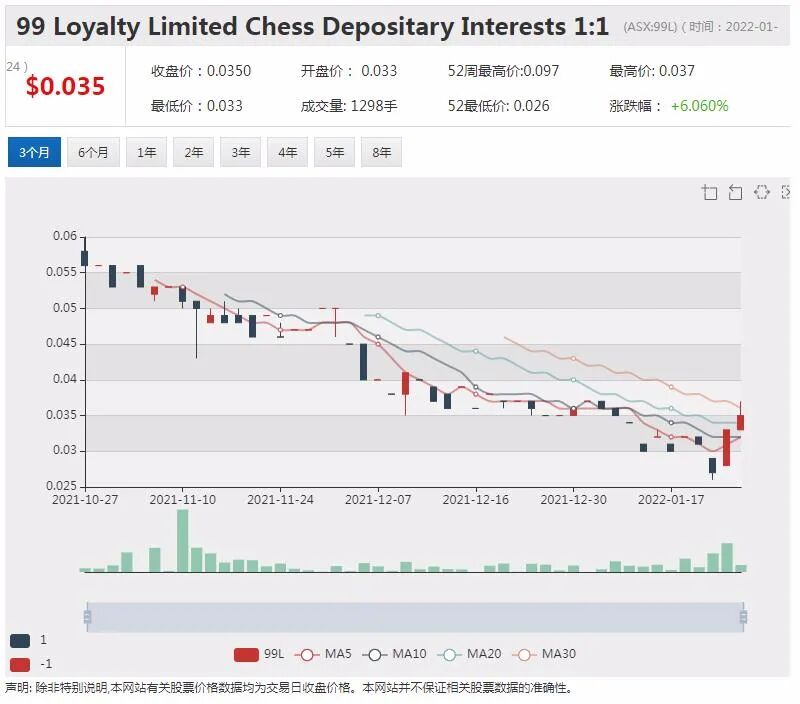
Task: Click the +6.060% change percentage
Action: pyautogui.click(x=699, y=106)
